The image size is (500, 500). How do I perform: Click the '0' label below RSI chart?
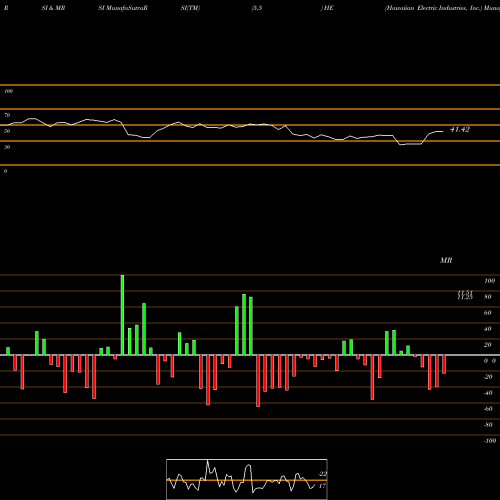tap(5, 171)
